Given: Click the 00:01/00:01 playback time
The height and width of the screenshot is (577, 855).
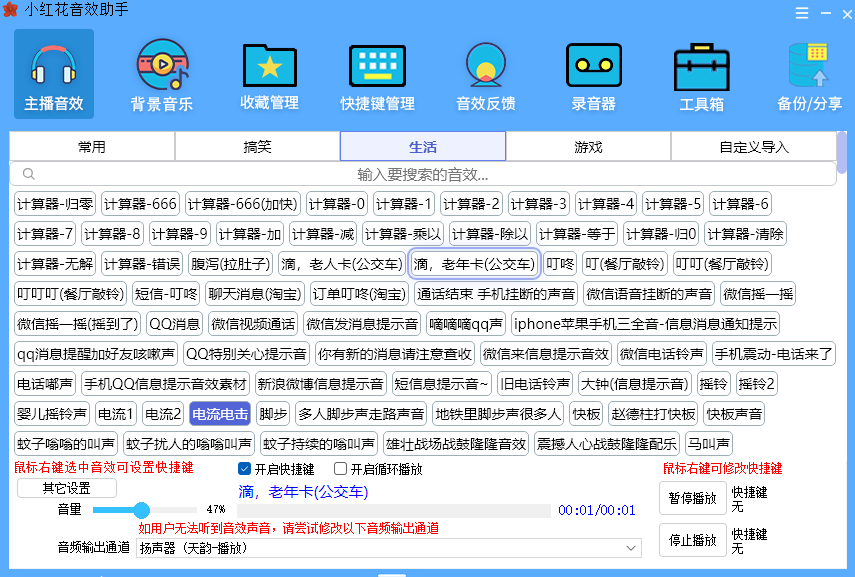Looking at the screenshot, I should (597, 510).
